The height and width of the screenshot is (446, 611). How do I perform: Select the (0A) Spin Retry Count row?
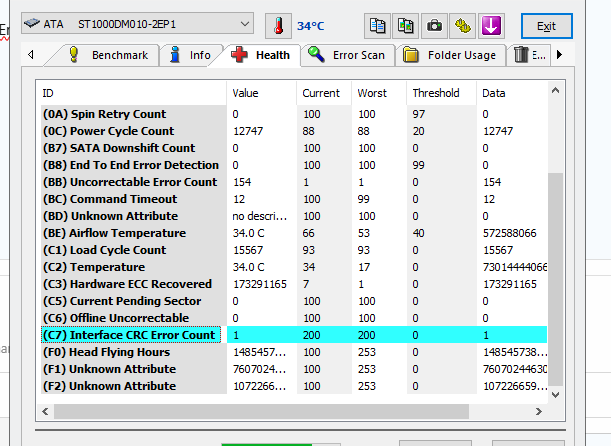pyautogui.click(x=294, y=114)
